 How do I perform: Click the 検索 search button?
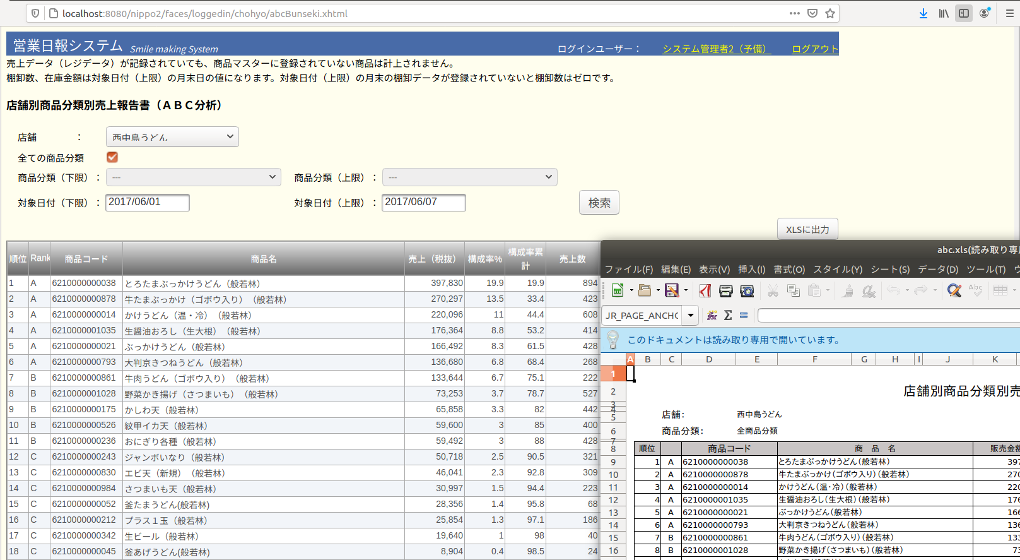coord(599,202)
